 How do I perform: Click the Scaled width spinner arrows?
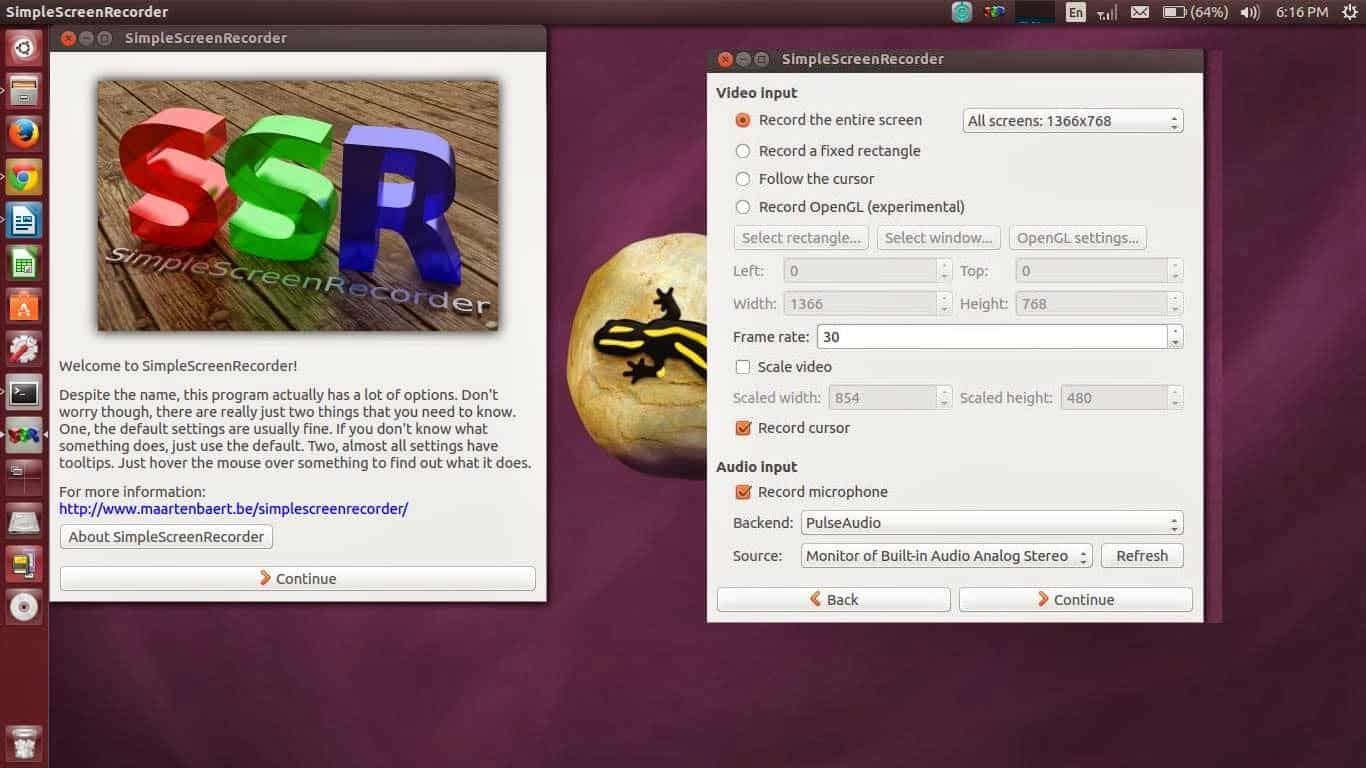pyautogui.click(x=944, y=398)
